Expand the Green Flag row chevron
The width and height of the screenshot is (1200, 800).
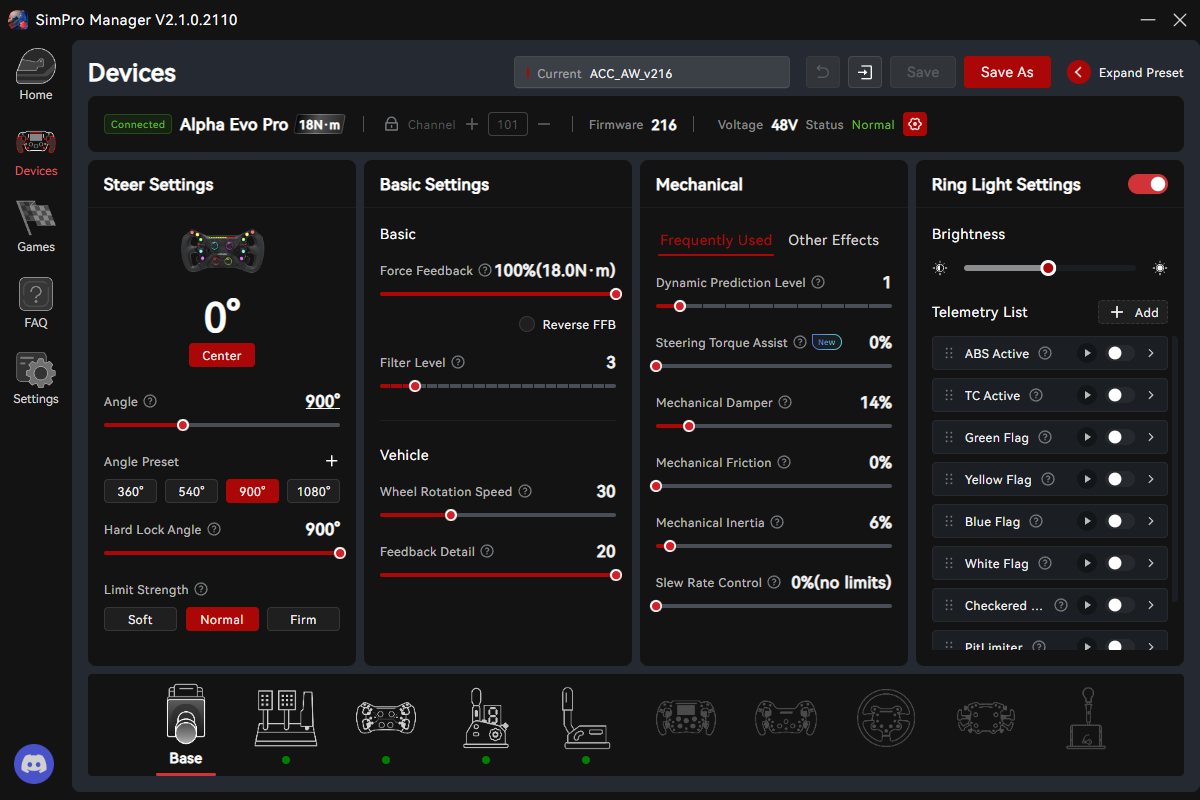[1151, 437]
